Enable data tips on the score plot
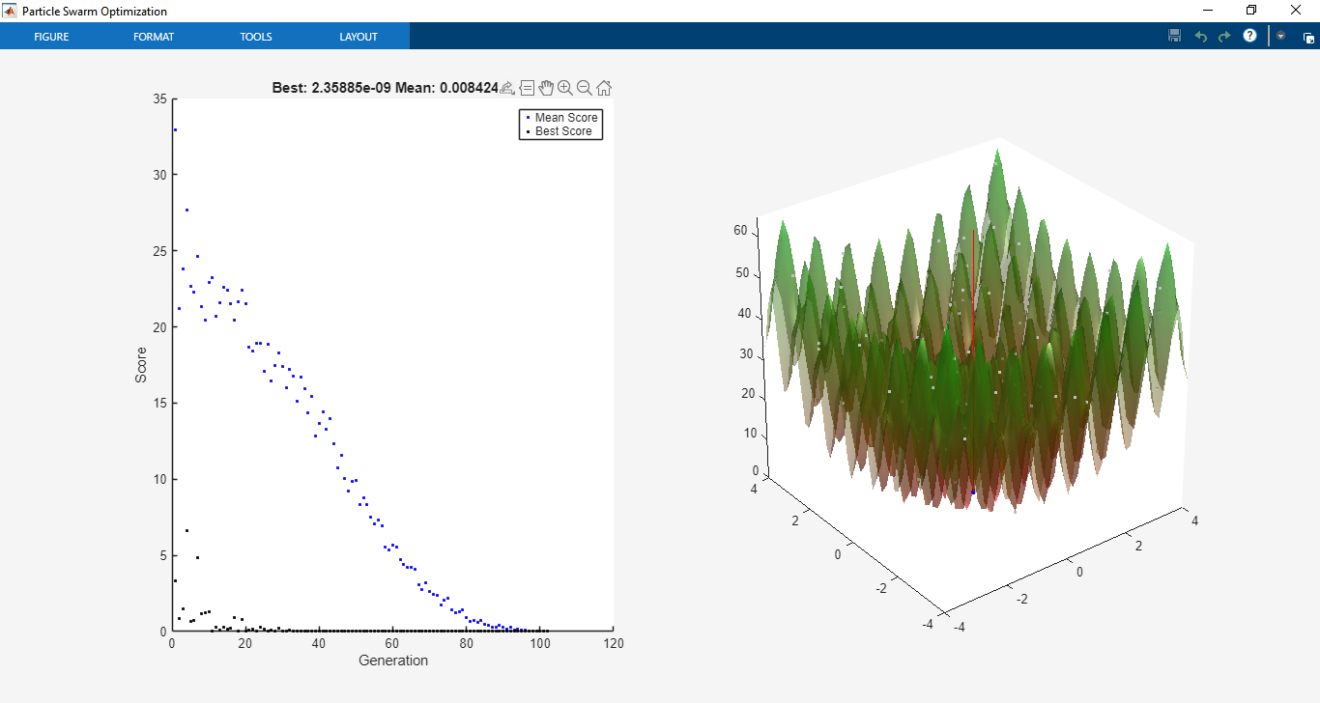Image resolution: width=1320 pixels, height=703 pixels. click(x=527, y=88)
